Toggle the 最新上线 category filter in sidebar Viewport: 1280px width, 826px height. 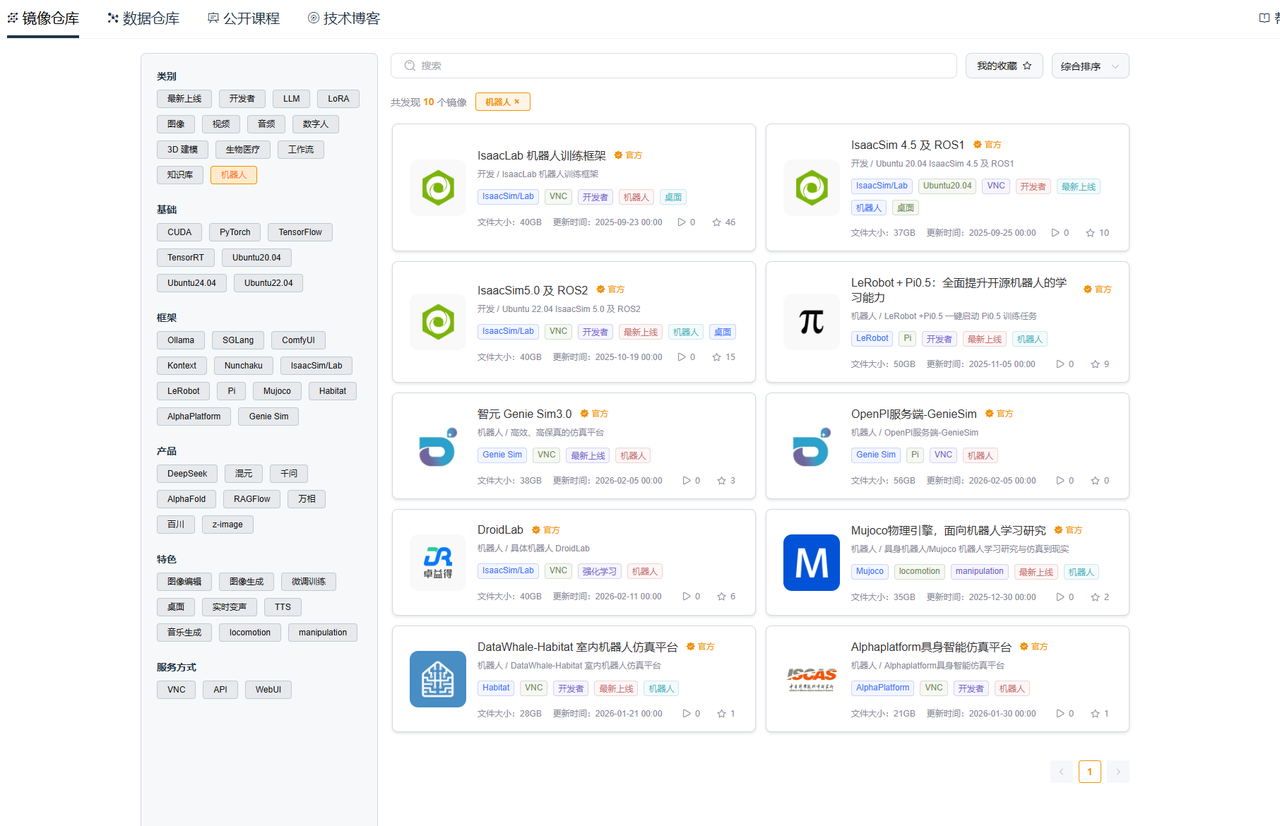(184, 99)
